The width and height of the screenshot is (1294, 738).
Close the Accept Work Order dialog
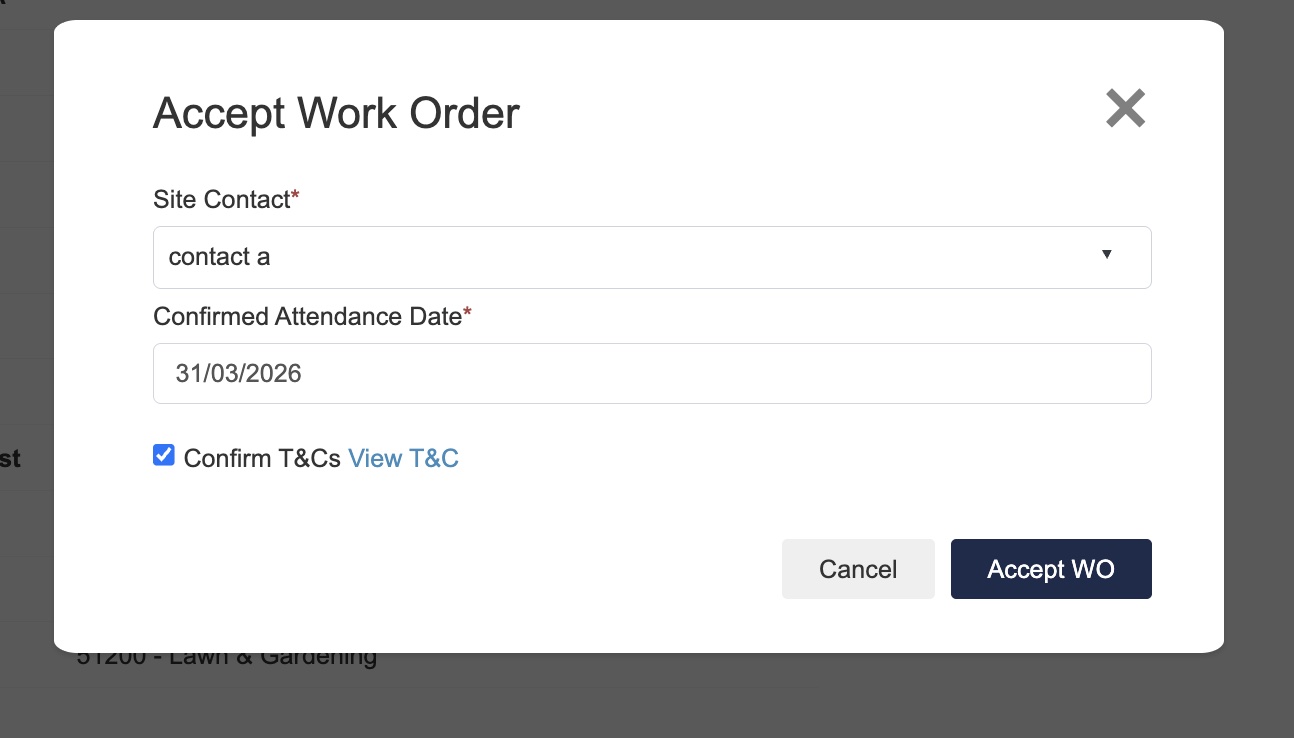click(x=1125, y=108)
